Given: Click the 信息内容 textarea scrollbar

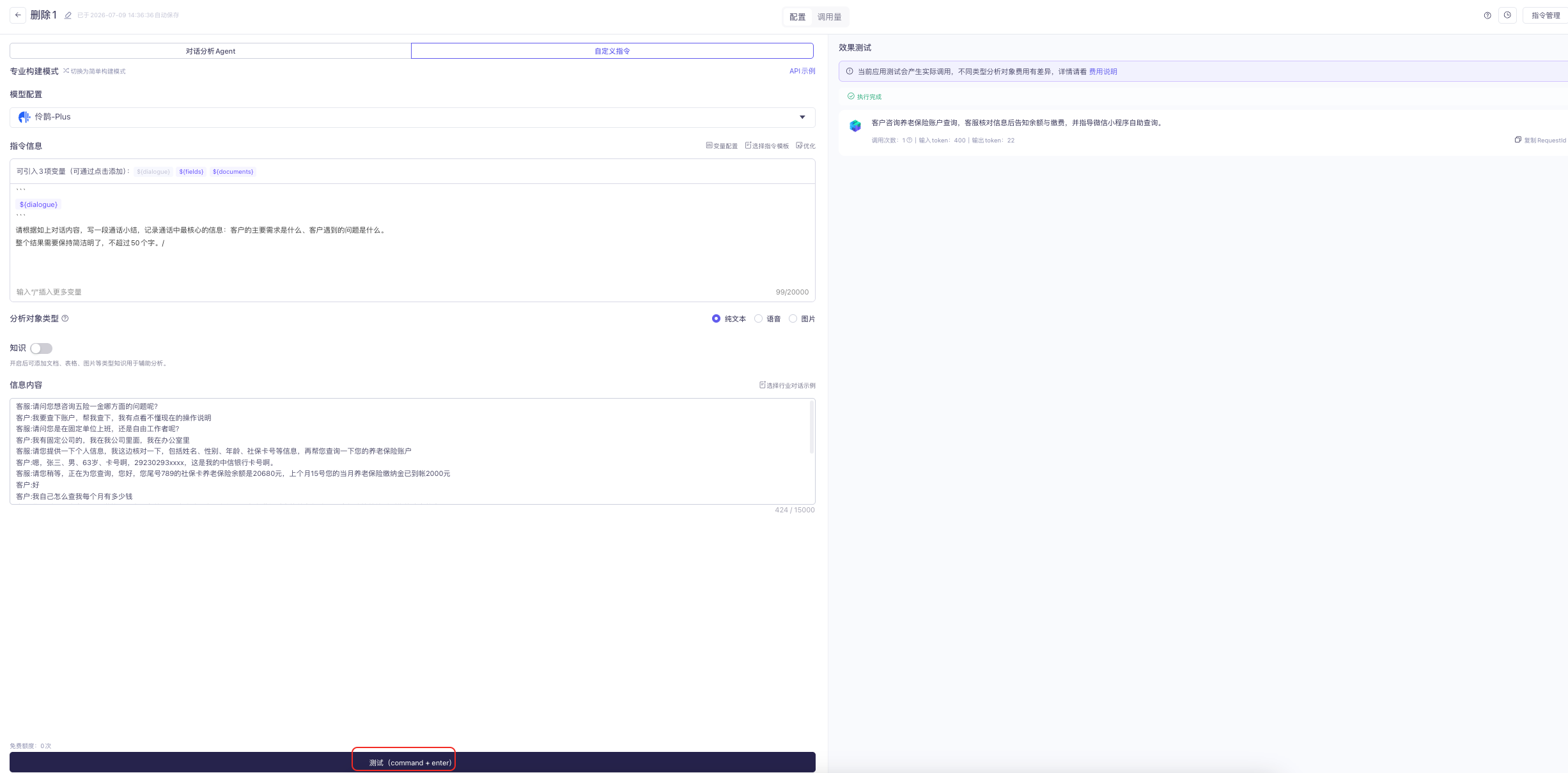Looking at the screenshot, I should coord(812,427).
